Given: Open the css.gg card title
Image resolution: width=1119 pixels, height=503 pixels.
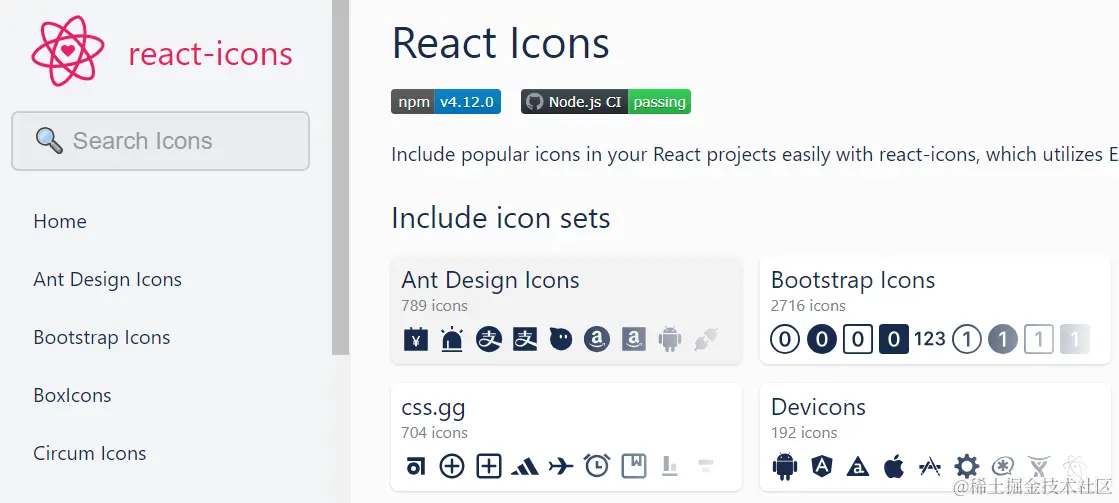Looking at the screenshot, I should (433, 407).
